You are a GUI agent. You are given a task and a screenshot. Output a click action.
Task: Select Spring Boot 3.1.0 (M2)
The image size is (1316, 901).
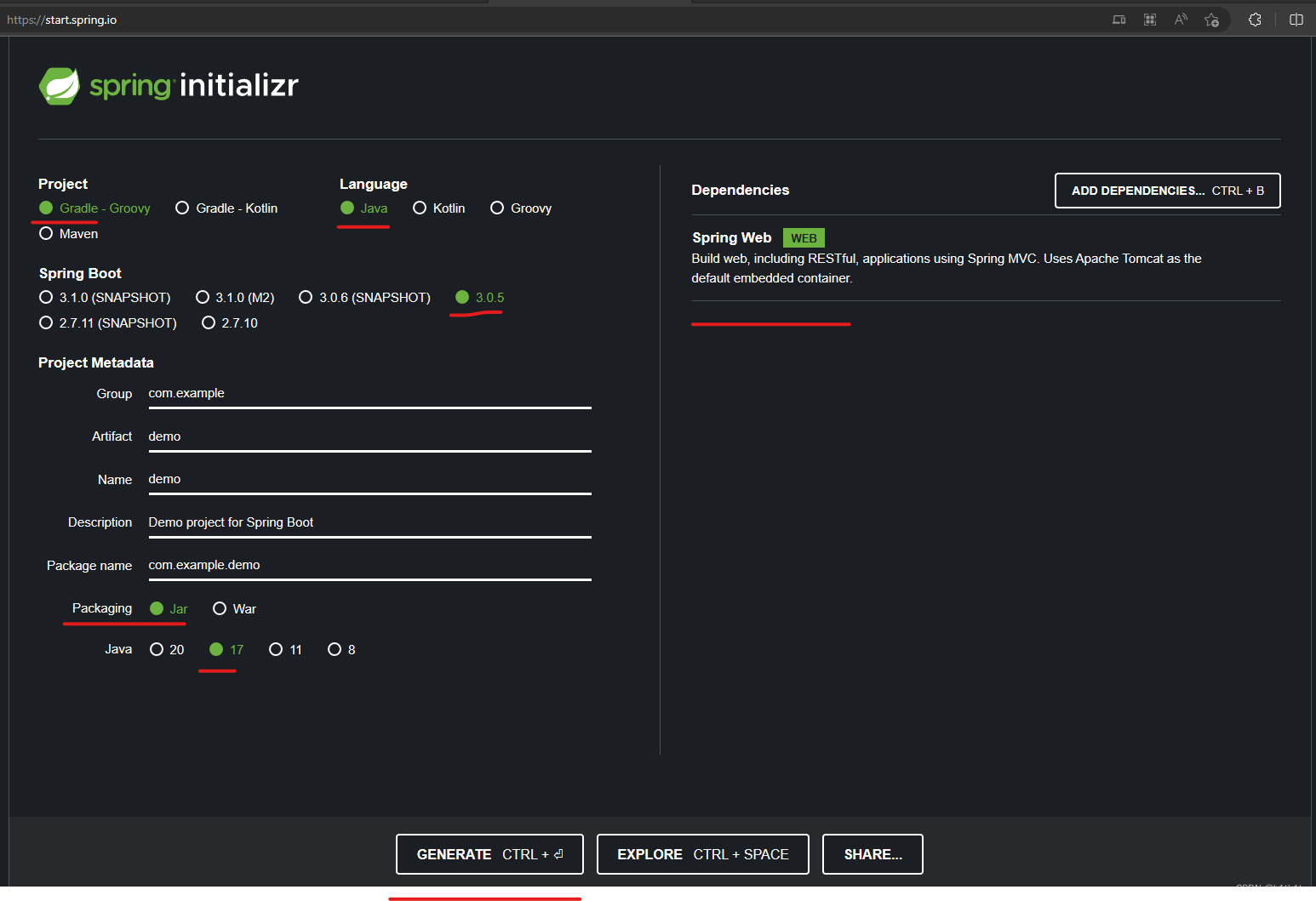point(235,298)
